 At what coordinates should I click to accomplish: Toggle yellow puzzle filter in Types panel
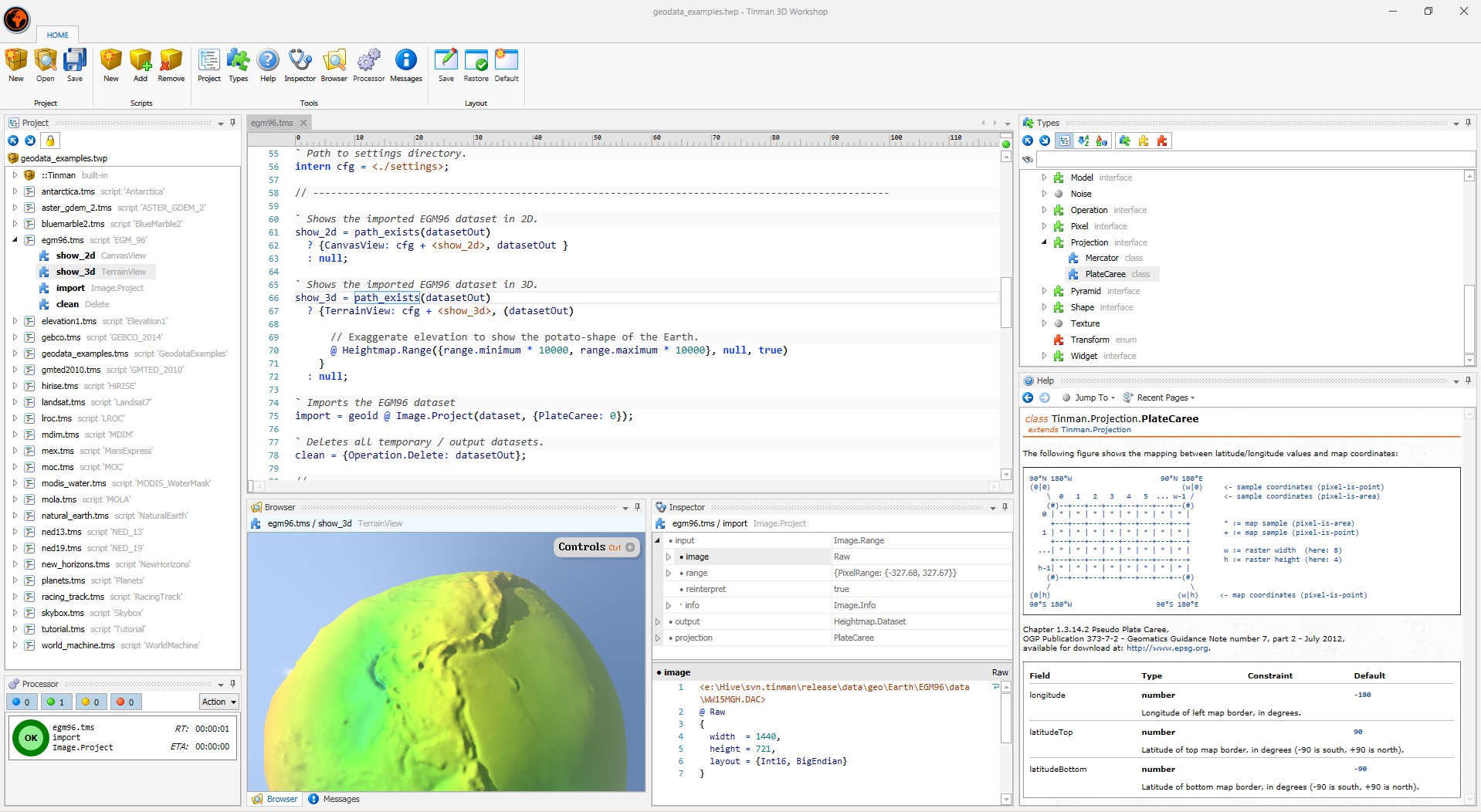(1144, 140)
